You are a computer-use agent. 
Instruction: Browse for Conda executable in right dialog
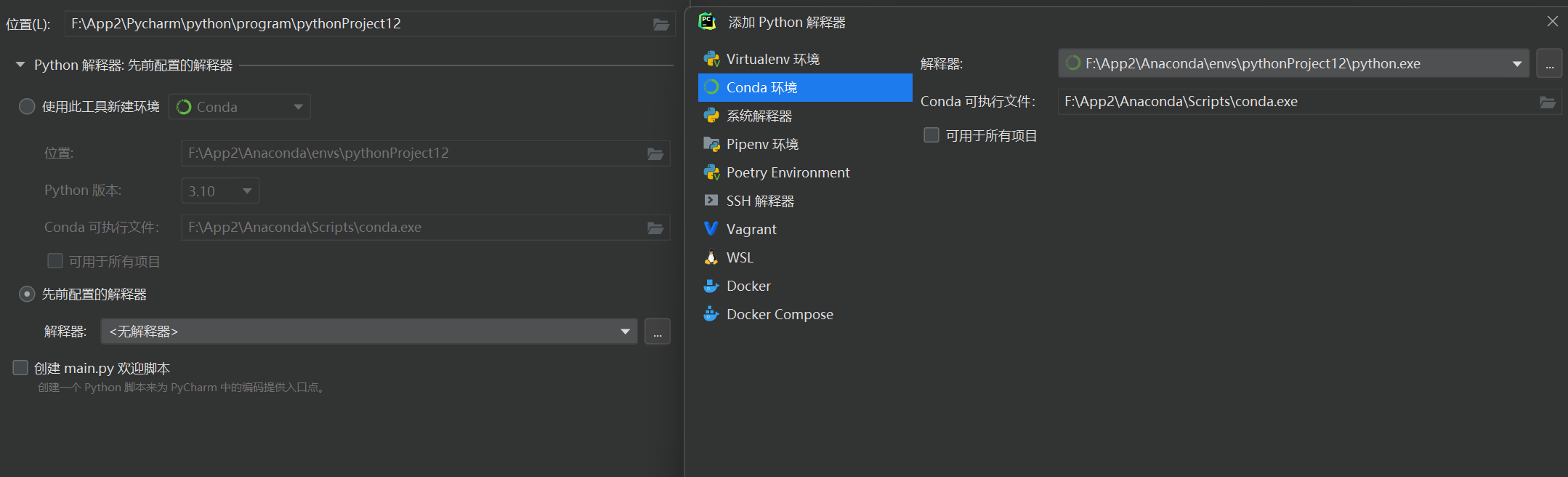point(1547,102)
